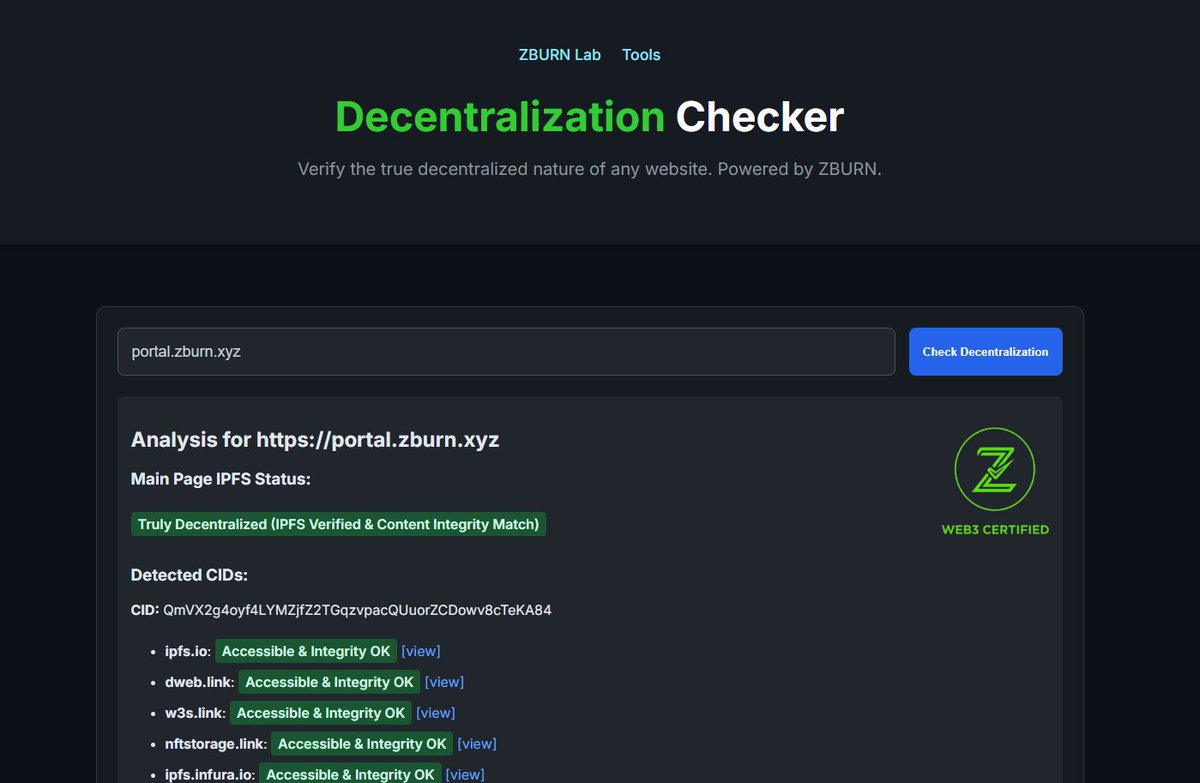Open the [view] link for ipfs.io
Image resolution: width=1200 pixels, height=783 pixels.
[421, 651]
